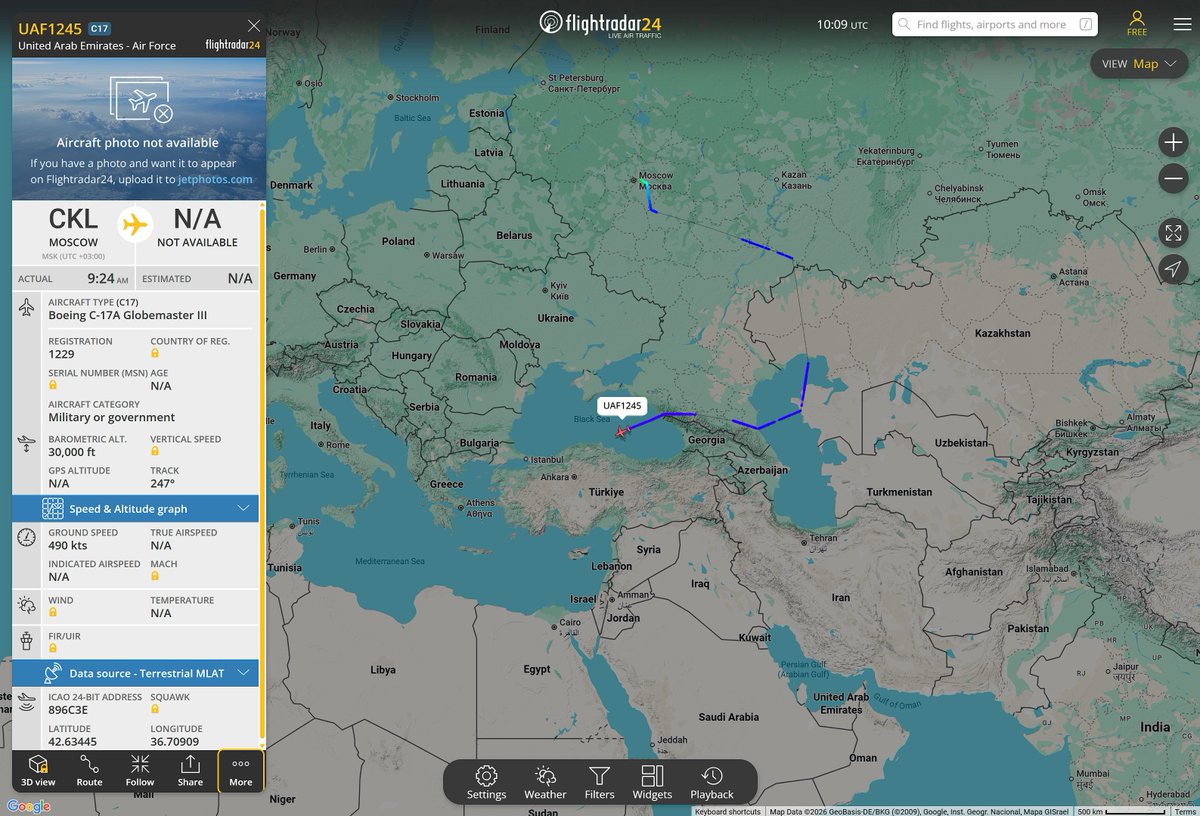Click the search flights and airports field
This screenshot has height=816, width=1200.
996,24
